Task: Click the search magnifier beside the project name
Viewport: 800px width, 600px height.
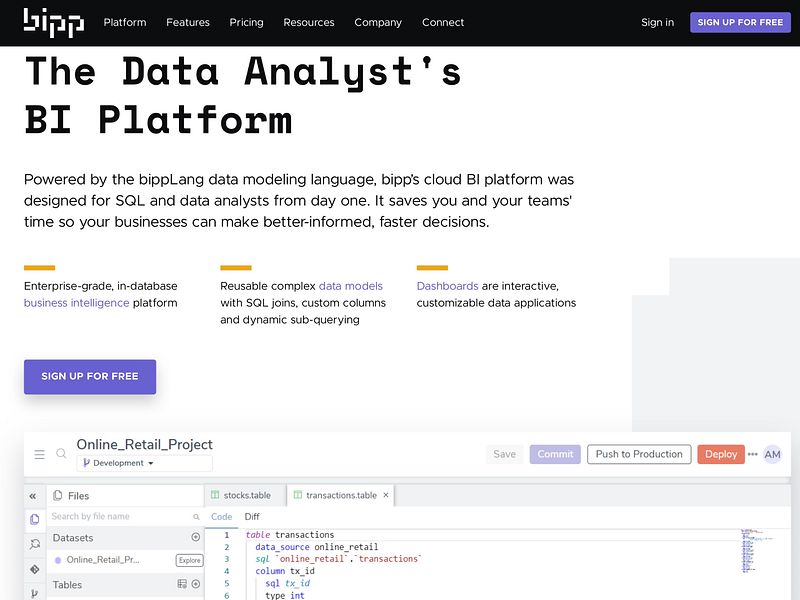Action: click(61, 454)
